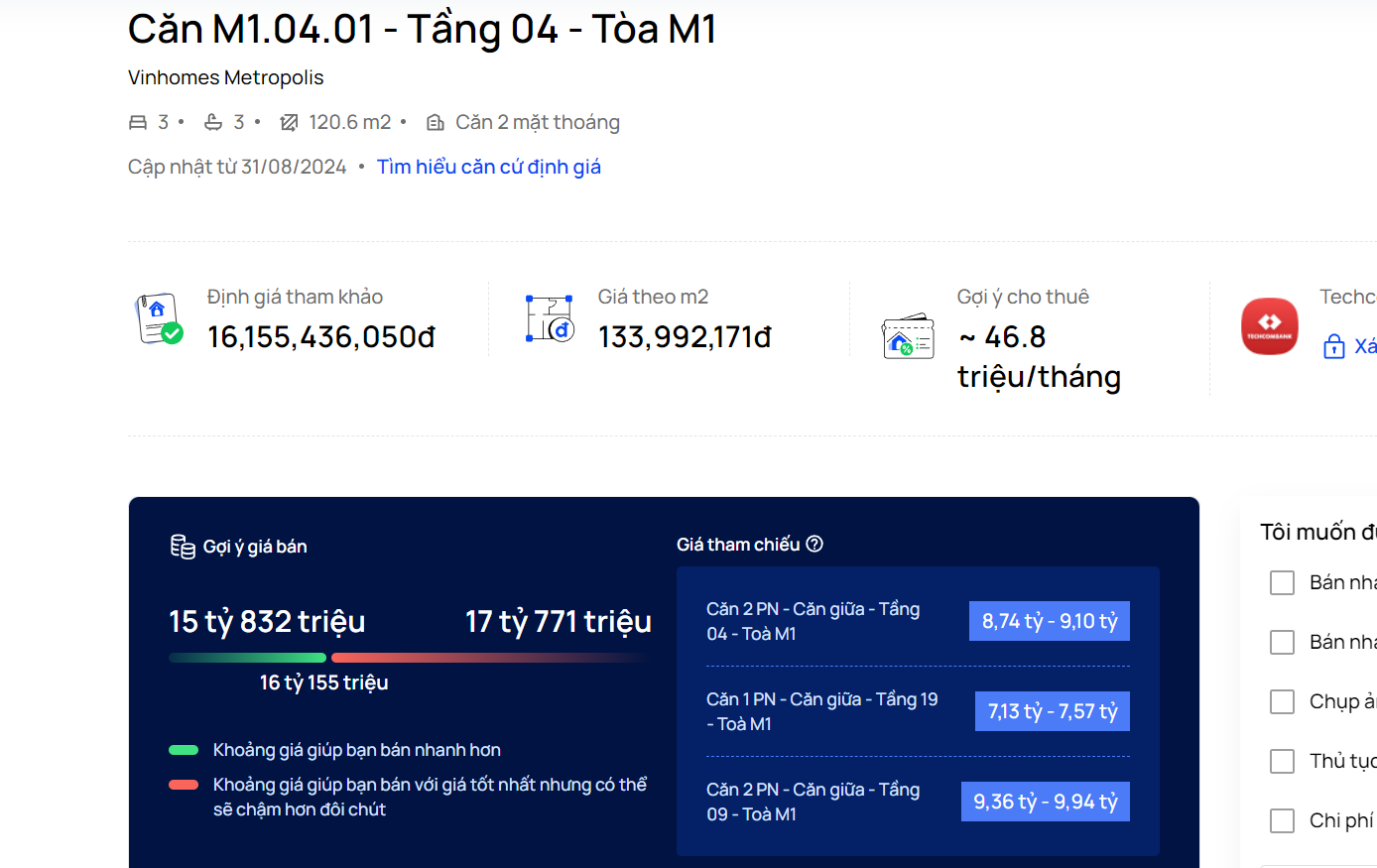
Task: Select Căn 2 PN Tầng 04 reference row
Action: point(918,621)
